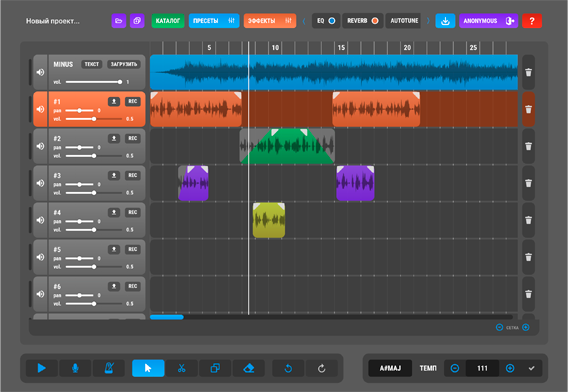Screen dimensions: 568x392
Task: Select the scissors cut tool
Action: coord(181,368)
